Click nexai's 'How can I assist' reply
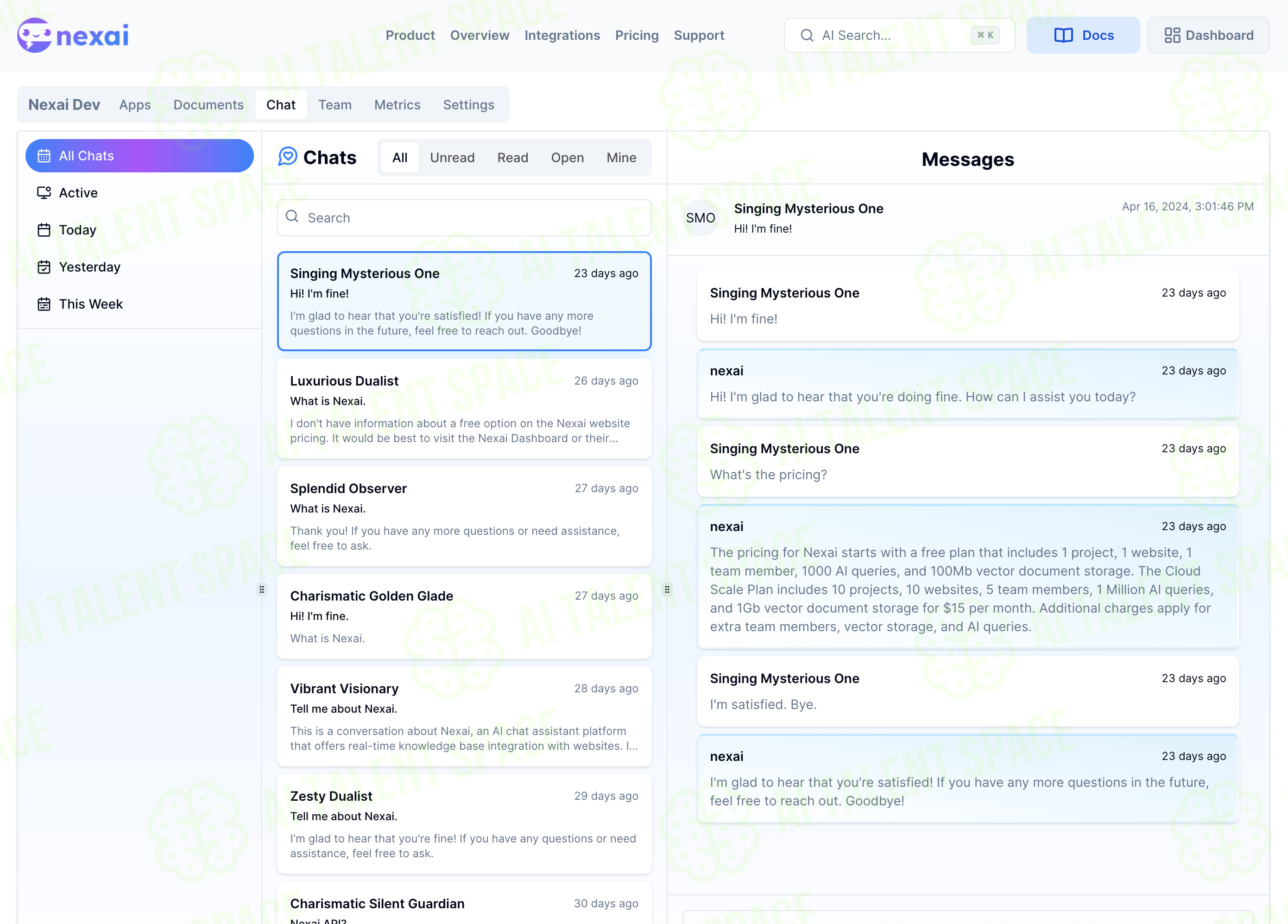This screenshot has height=924, width=1288. coord(968,384)
